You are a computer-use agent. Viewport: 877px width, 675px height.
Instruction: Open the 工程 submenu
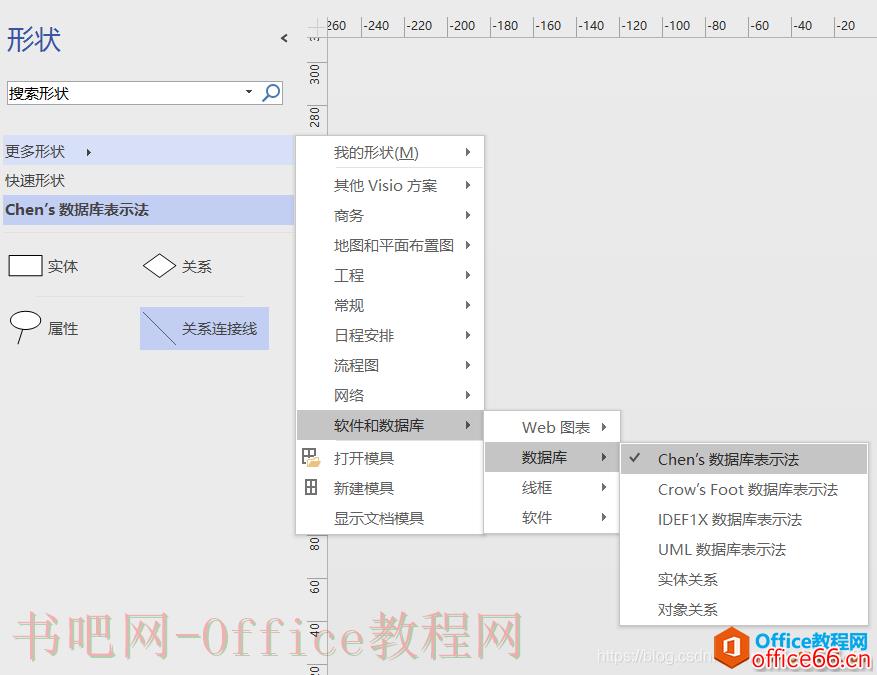point(389,275)
